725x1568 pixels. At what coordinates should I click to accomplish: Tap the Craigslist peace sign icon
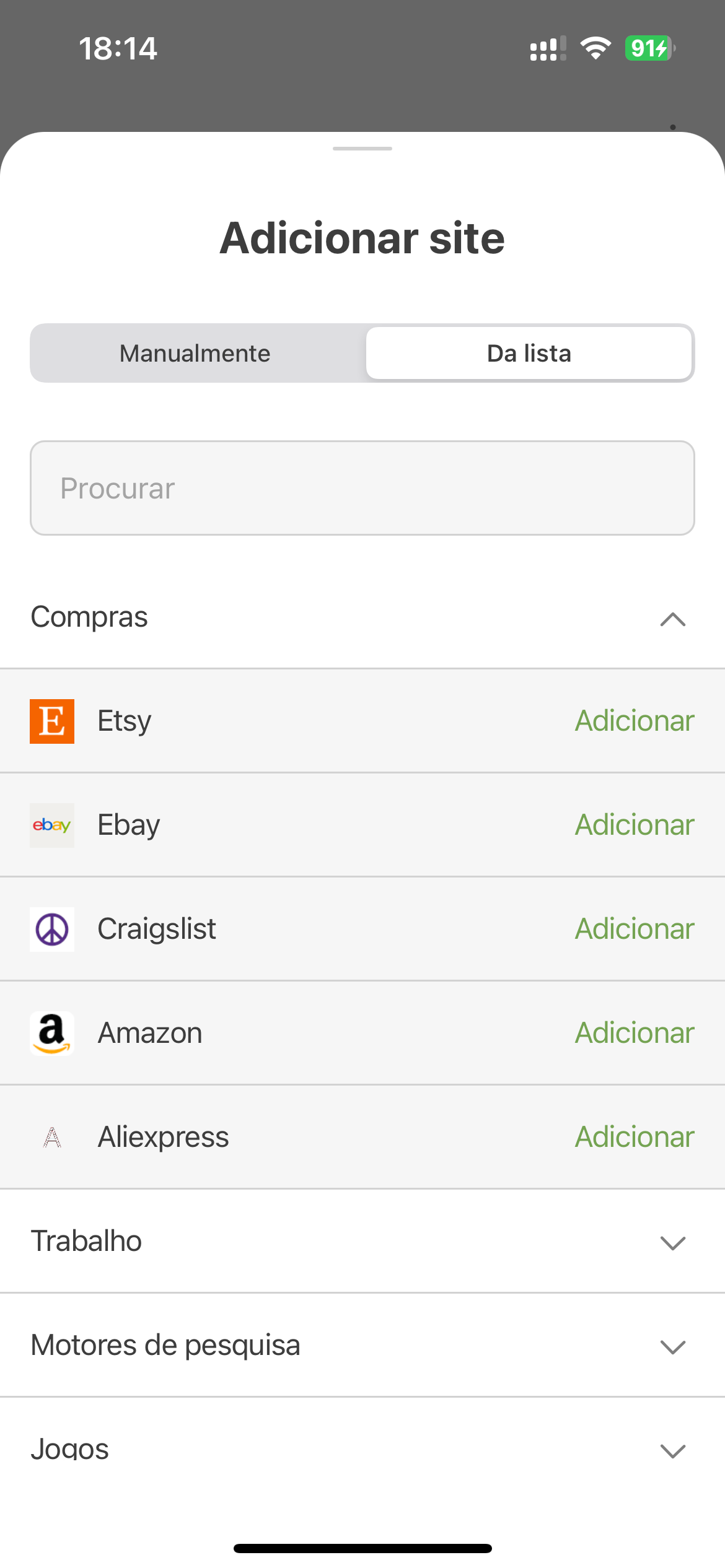pos(52,930)
